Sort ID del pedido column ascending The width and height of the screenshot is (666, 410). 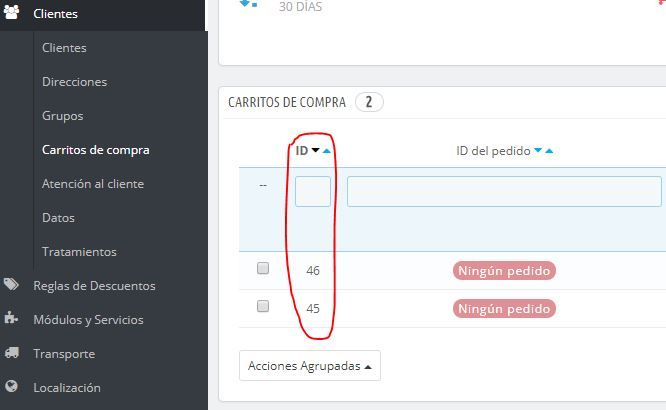[x=549, y=150]
